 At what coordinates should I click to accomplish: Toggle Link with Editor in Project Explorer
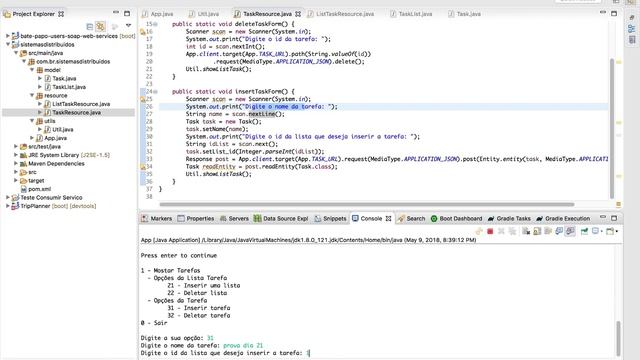[x=100, y=27]
